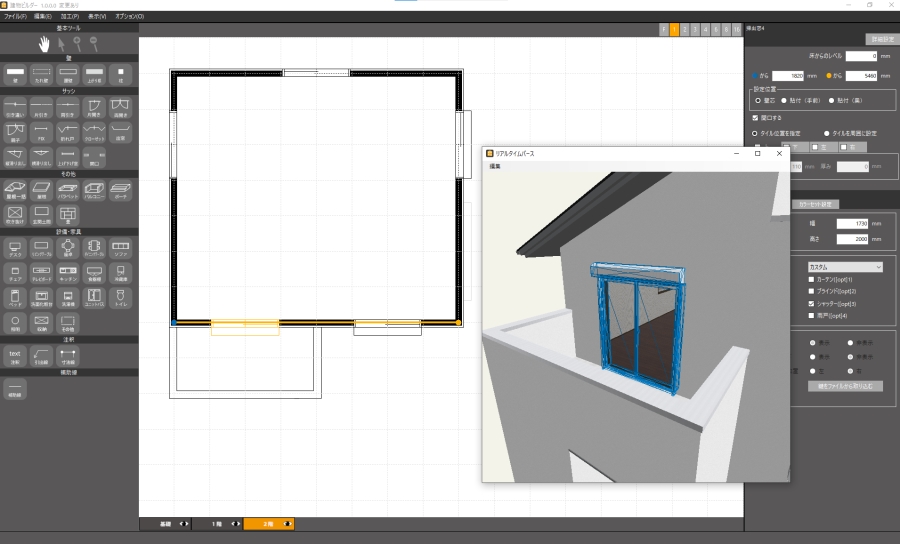Open the カスタム dropdown list
The width and height of the screenshot is (900, 544).
coord(845,267)
